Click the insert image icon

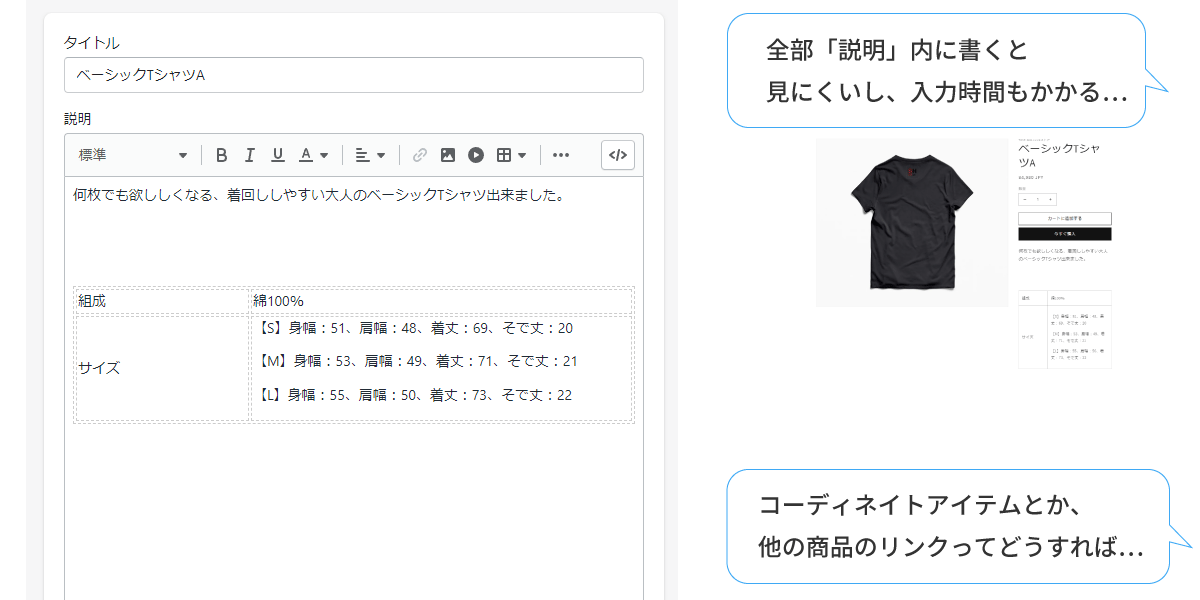pos(448,155)
